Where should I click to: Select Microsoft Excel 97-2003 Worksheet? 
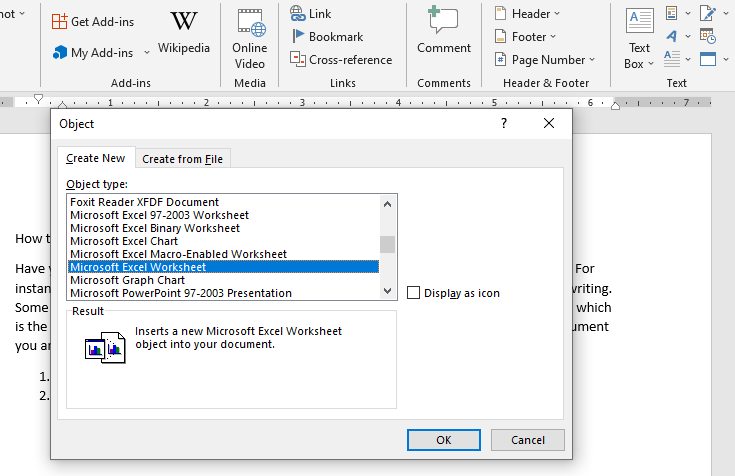223,215
